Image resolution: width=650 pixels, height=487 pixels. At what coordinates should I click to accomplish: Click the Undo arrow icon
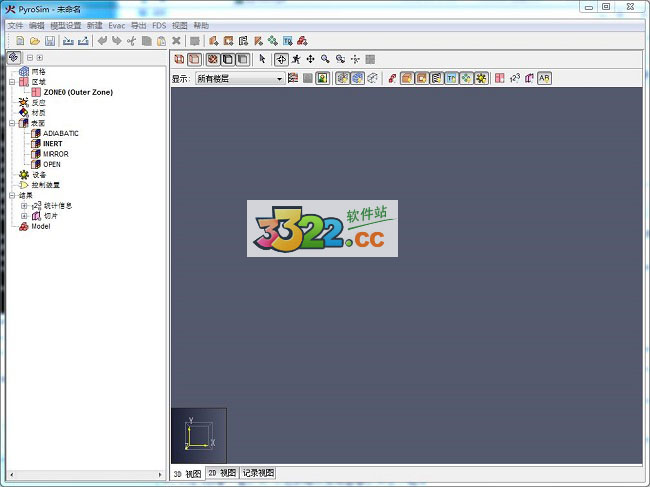click(x=102, y=41)
